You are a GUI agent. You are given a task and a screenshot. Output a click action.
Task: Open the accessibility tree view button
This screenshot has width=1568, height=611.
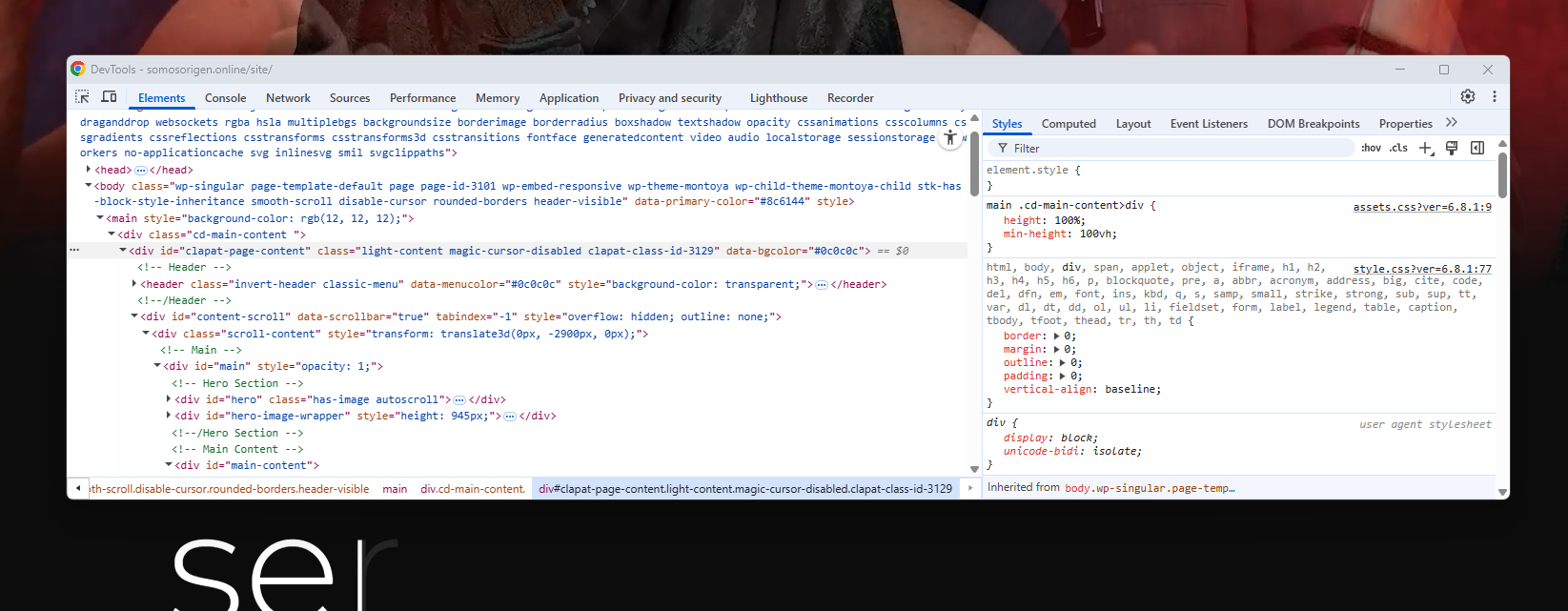click(x=949, y=137)
